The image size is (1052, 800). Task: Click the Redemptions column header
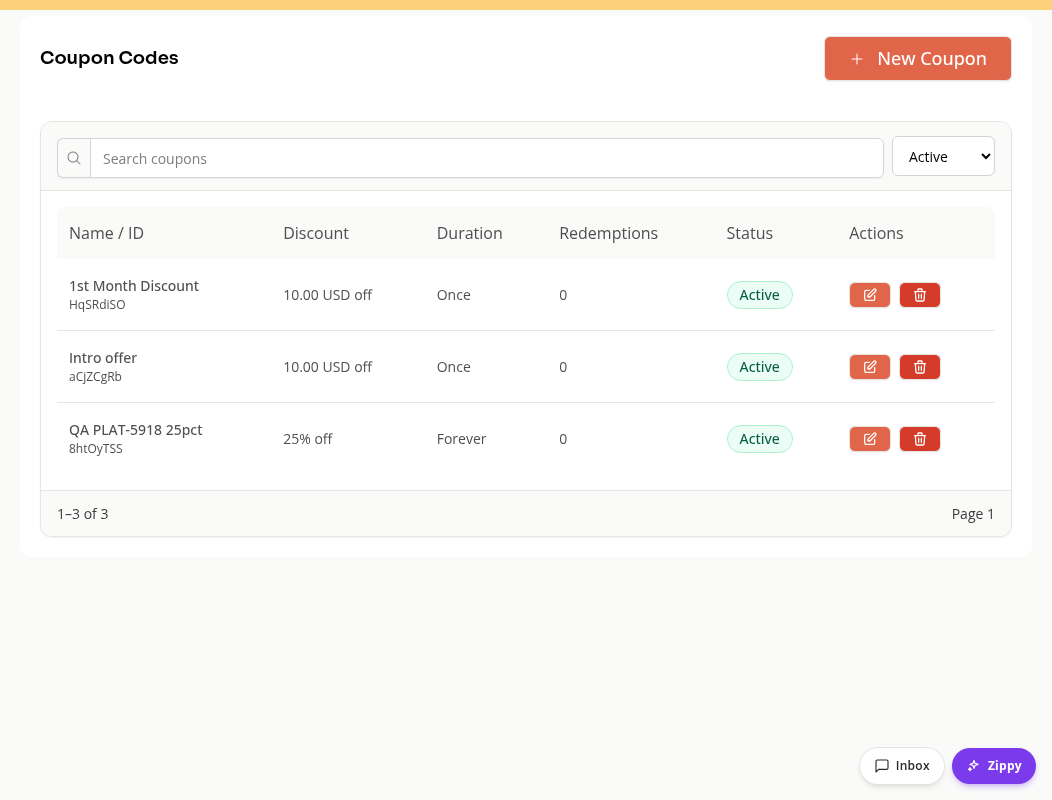click(x=609, y=233)
